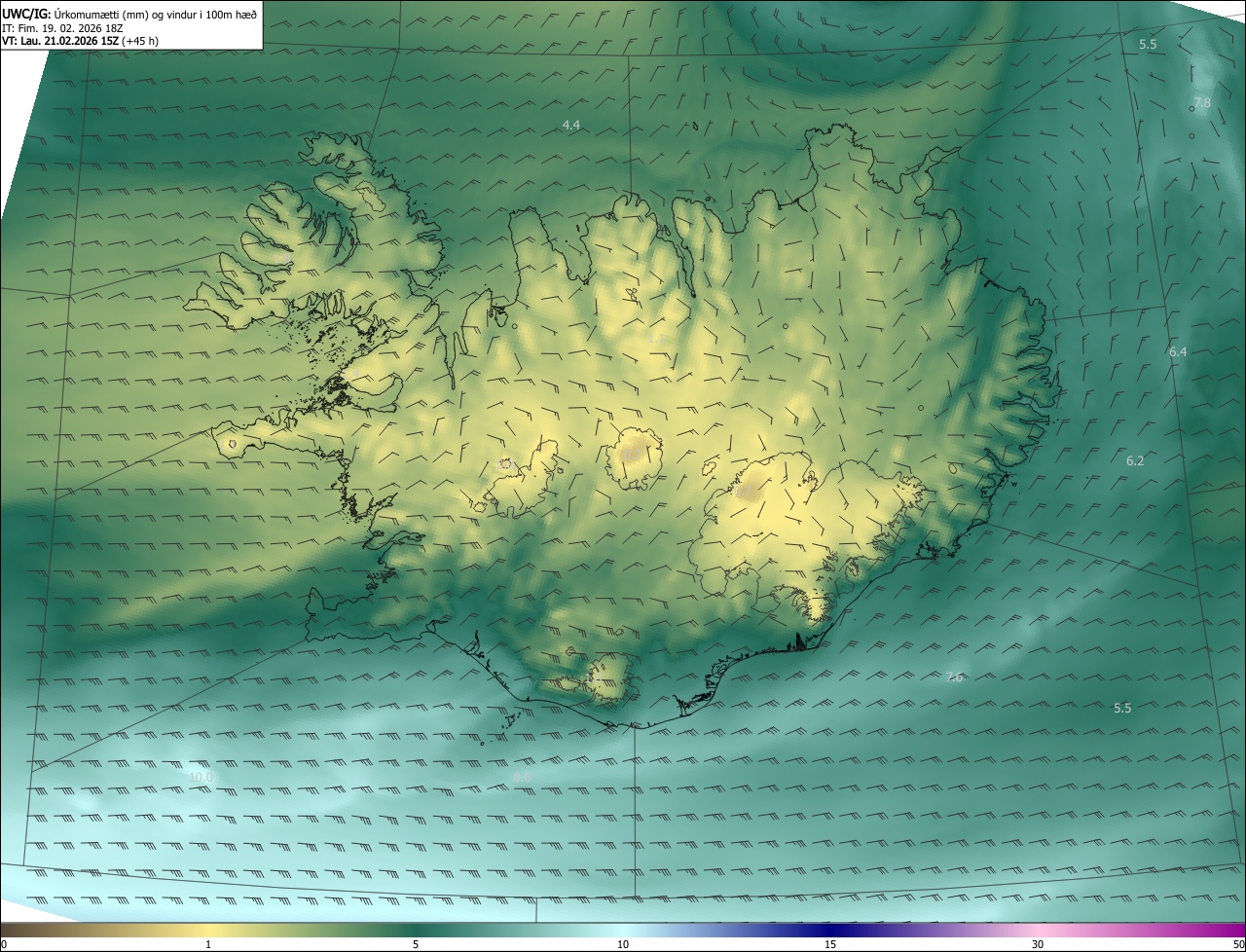
Task: Click the '1' tick on the color scale
Action: point(208,944)
